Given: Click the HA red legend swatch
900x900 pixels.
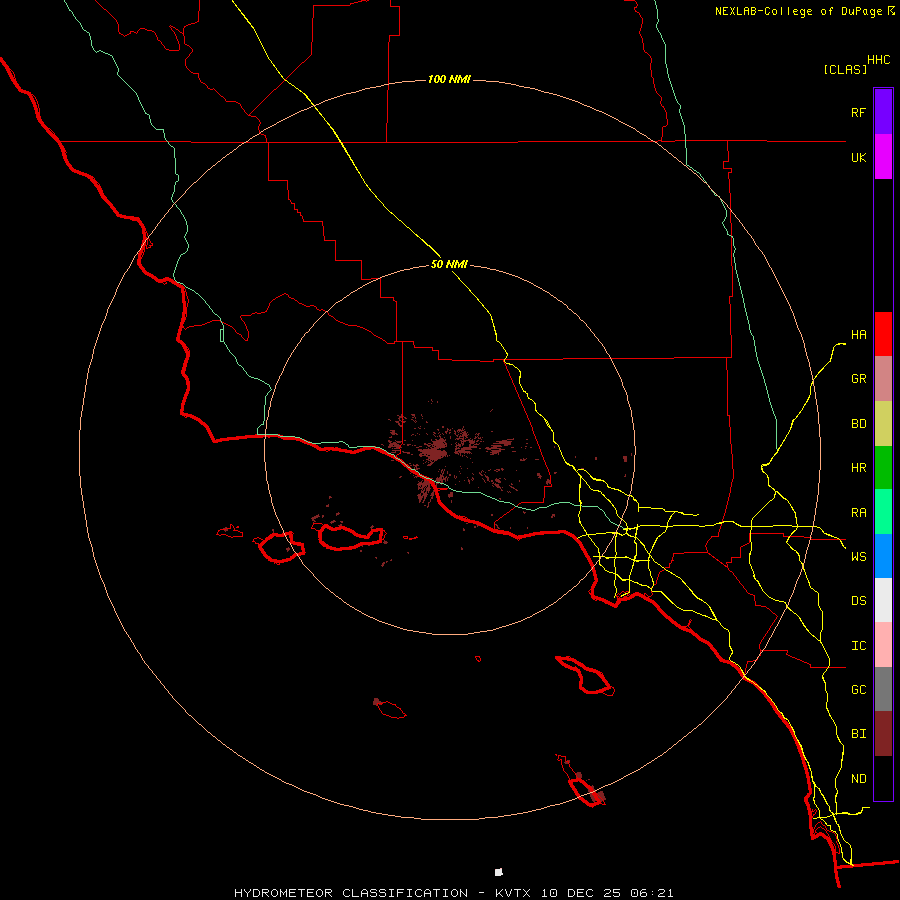Looking at the screenshot, I should click(883, 334).
